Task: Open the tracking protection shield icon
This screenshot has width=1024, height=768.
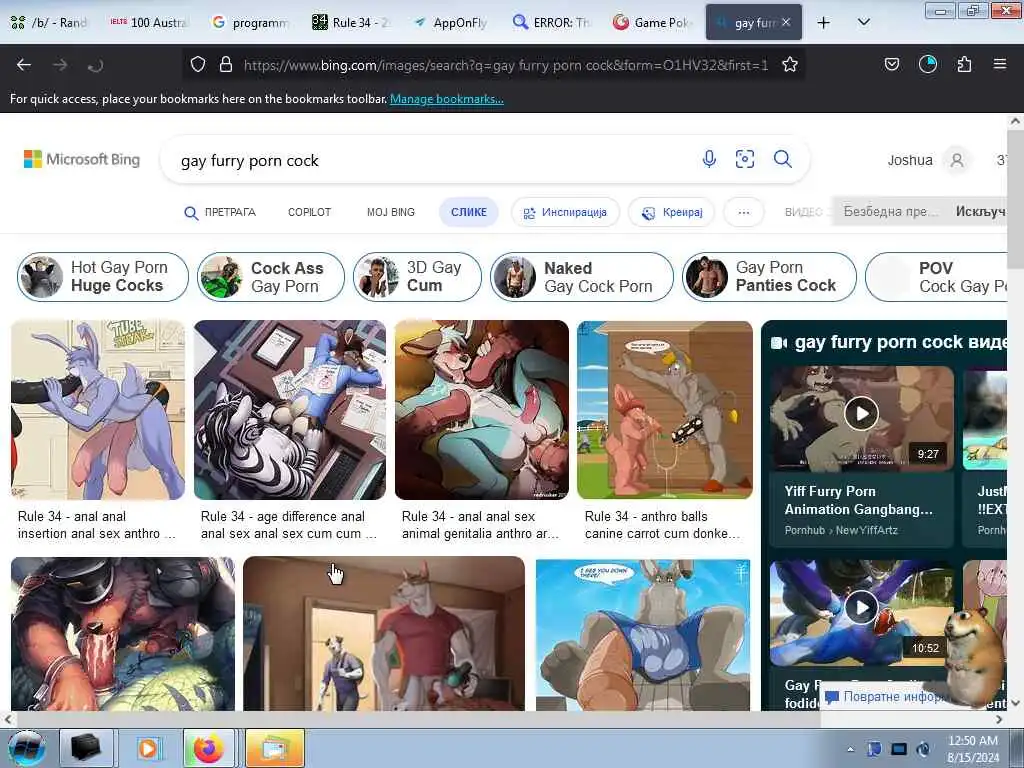Action: pyautogui.click(x=198, y=64)
